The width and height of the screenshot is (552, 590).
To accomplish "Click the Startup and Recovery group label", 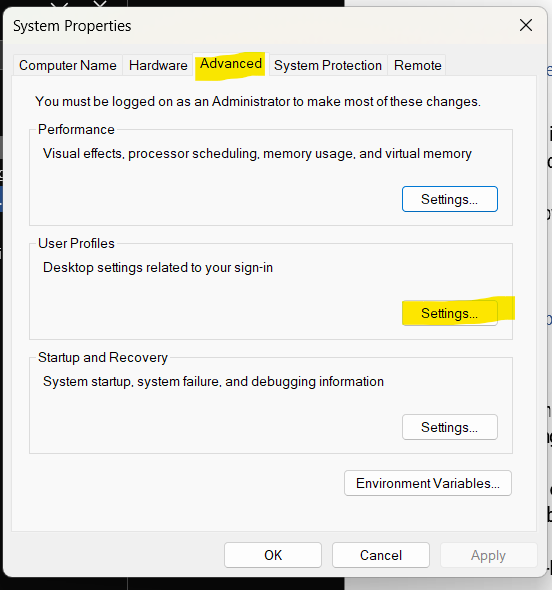I will point(103,357).
